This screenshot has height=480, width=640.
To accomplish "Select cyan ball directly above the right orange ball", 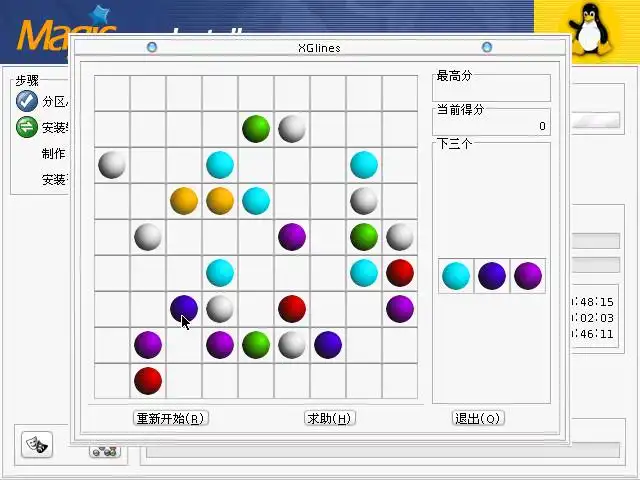I will [220, 165].
